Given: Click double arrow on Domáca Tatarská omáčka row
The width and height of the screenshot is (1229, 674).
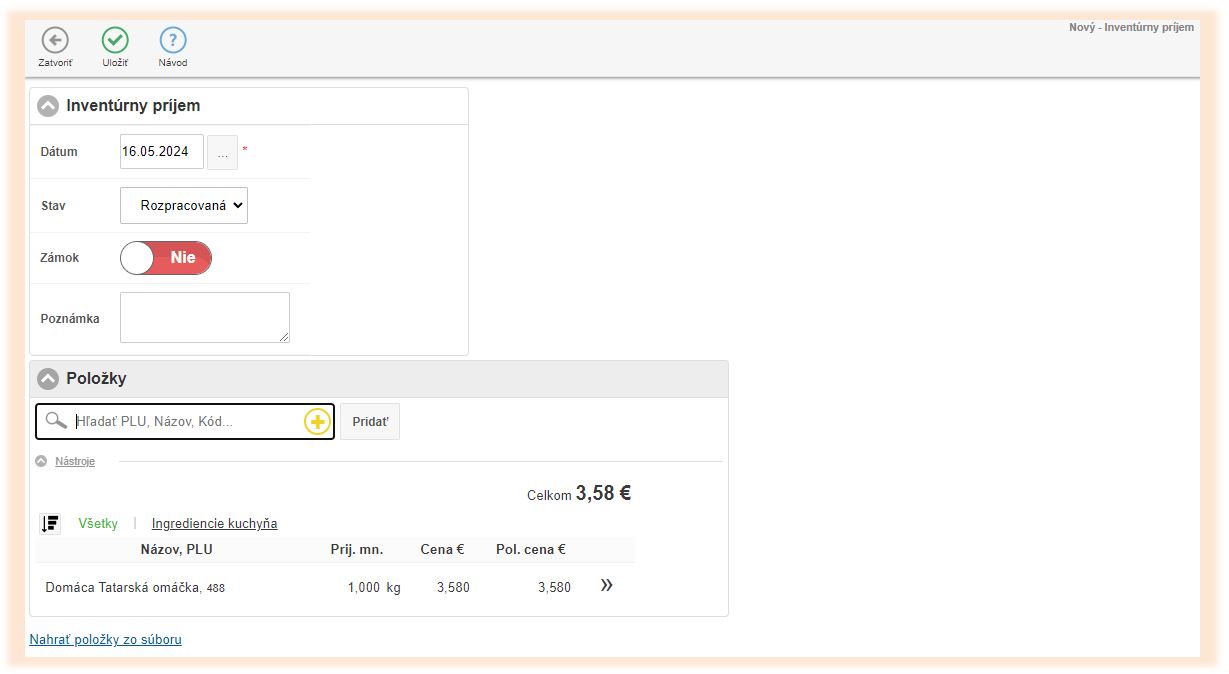Looking at the screenshot, I should (x=606, y=586).
